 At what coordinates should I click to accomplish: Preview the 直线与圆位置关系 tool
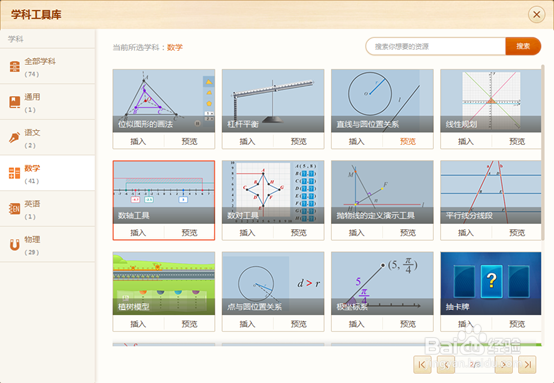click(408, 141)
